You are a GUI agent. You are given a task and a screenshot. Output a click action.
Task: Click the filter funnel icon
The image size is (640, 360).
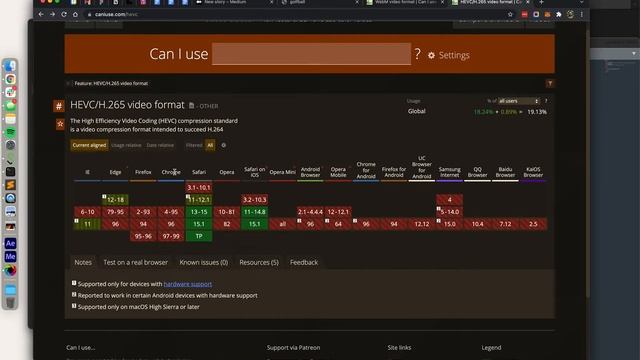pos(550,83)
